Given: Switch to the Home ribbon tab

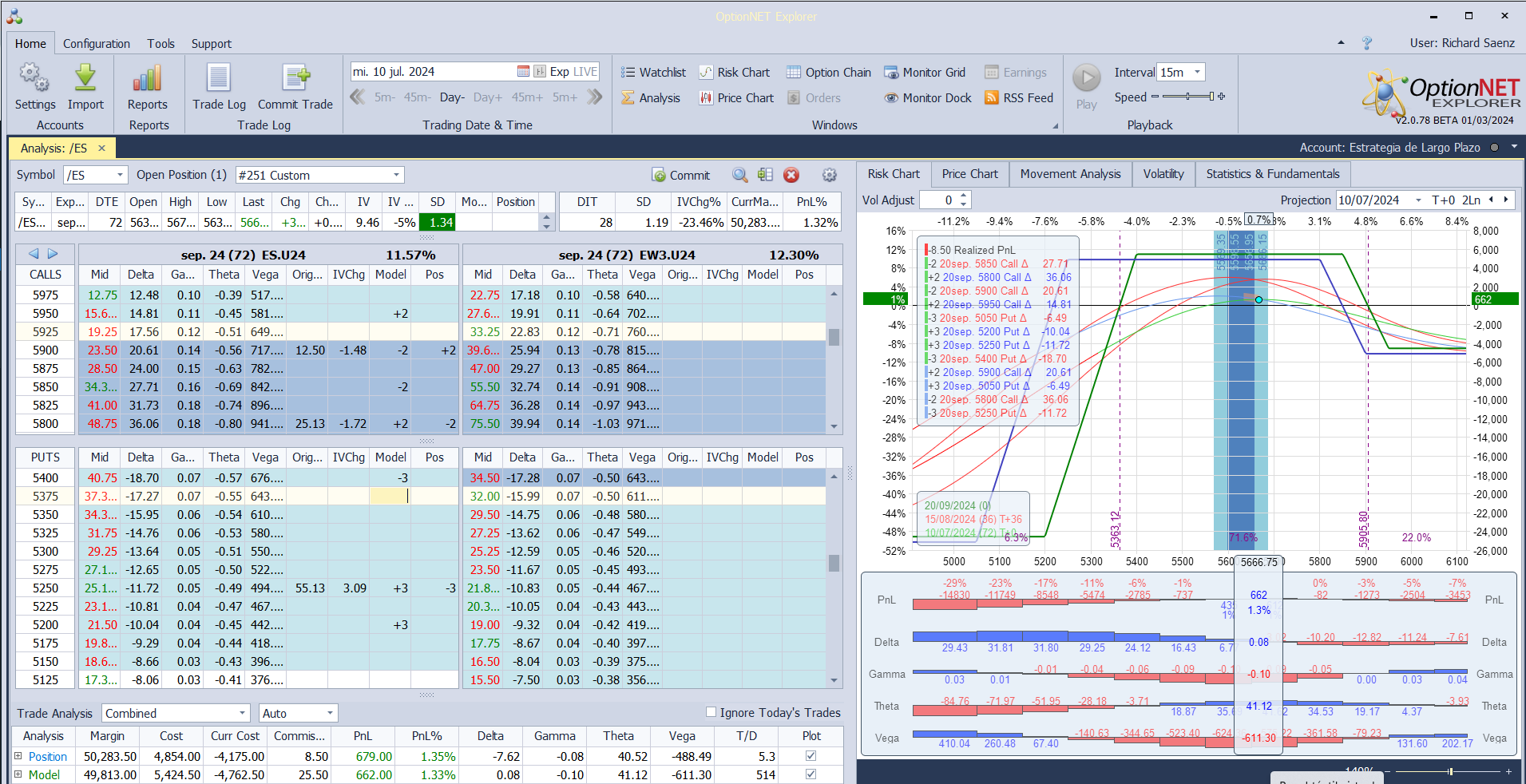Looking at the screenshot, I should click(x=30, y=44).
